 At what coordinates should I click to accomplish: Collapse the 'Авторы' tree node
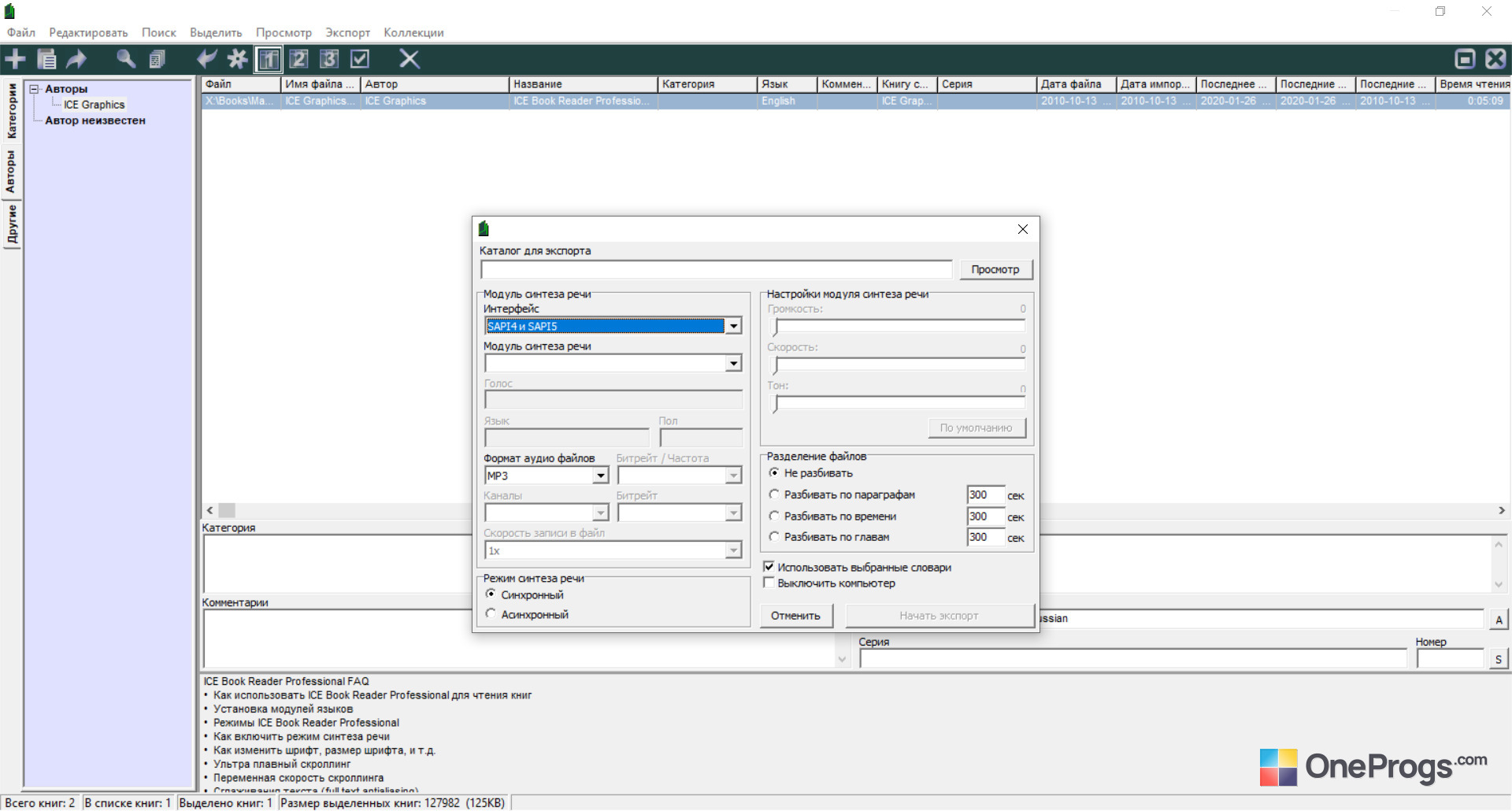click(35, 89)
